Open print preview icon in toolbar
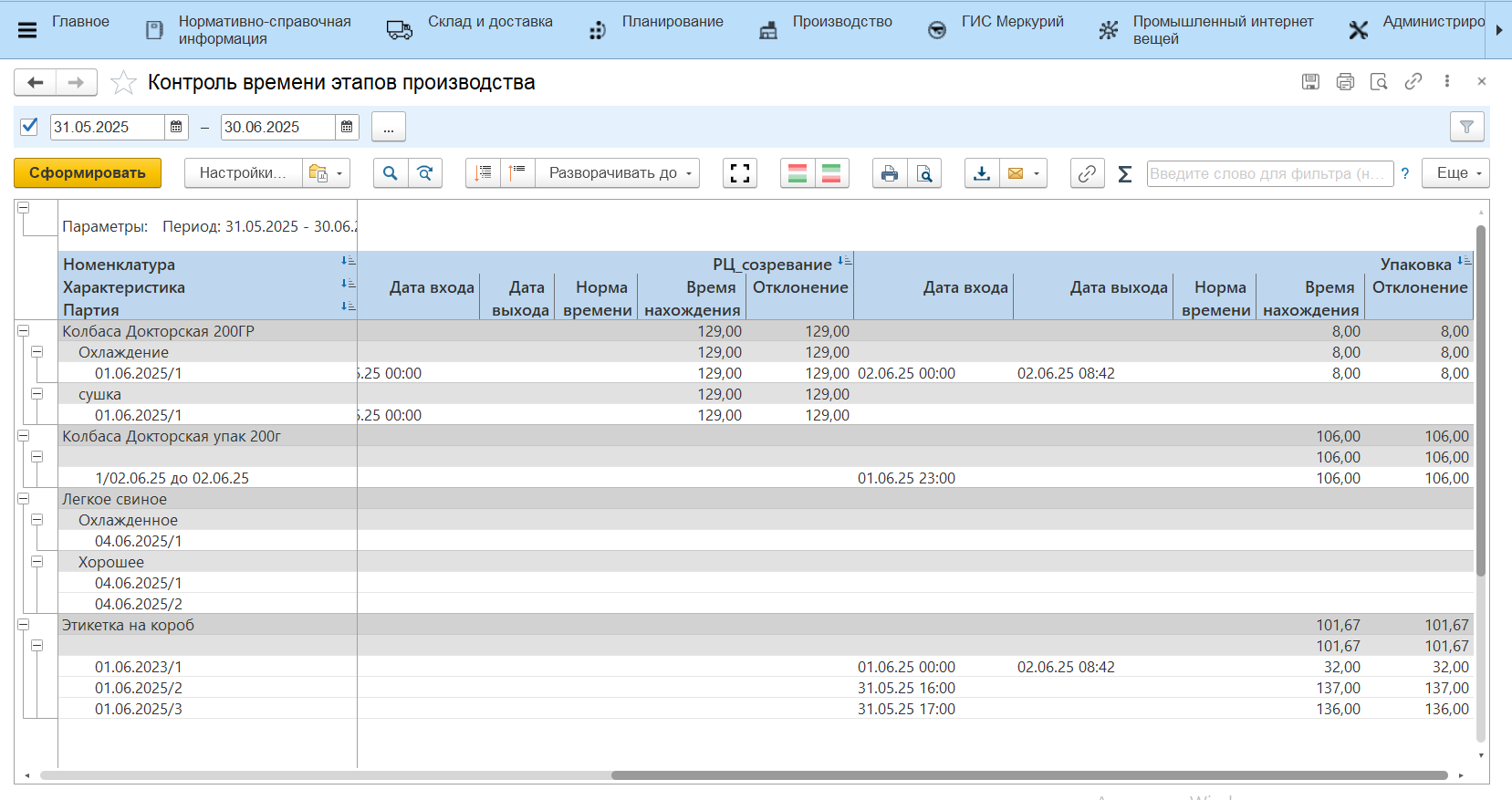Image resolution: width=1512 pixels, height=800 pixels. coord(924,173)
